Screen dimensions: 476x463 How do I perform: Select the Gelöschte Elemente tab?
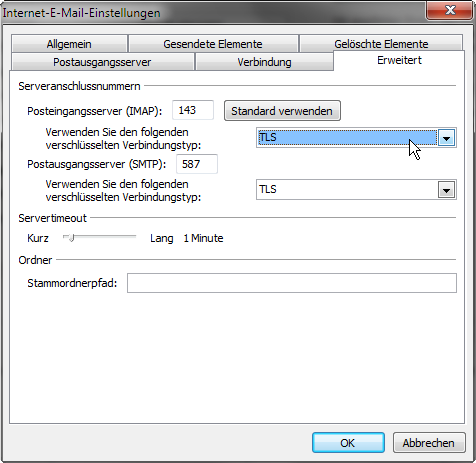(381, 44)
